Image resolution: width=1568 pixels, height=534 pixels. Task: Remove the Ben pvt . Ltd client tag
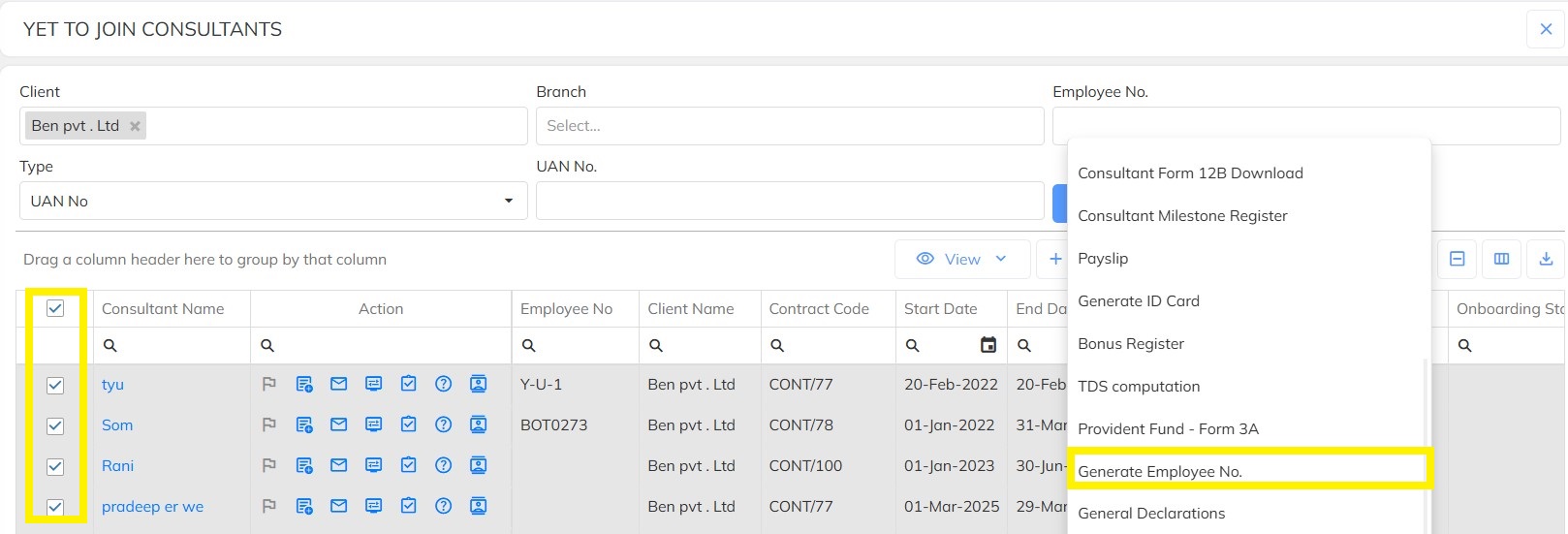135,126
